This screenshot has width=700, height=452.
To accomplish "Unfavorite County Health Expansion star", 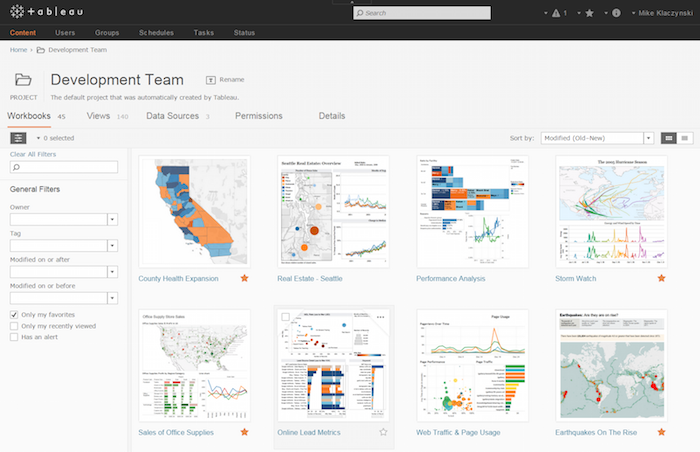I will (x=244, y=278).
